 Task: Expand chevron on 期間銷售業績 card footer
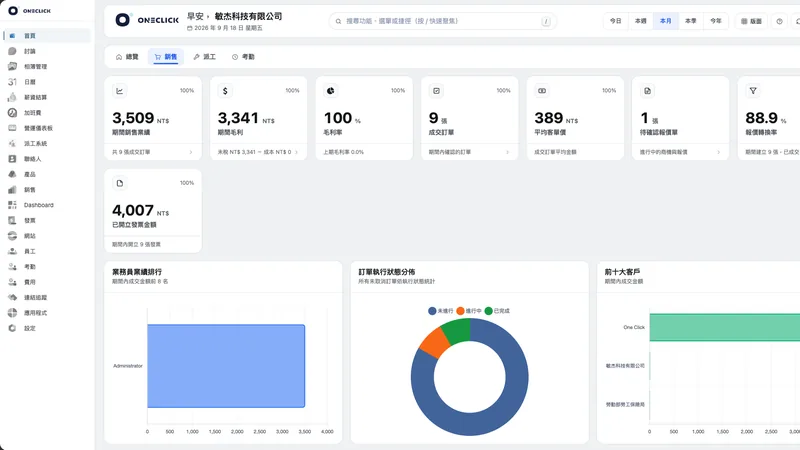(x=191, y=152)
